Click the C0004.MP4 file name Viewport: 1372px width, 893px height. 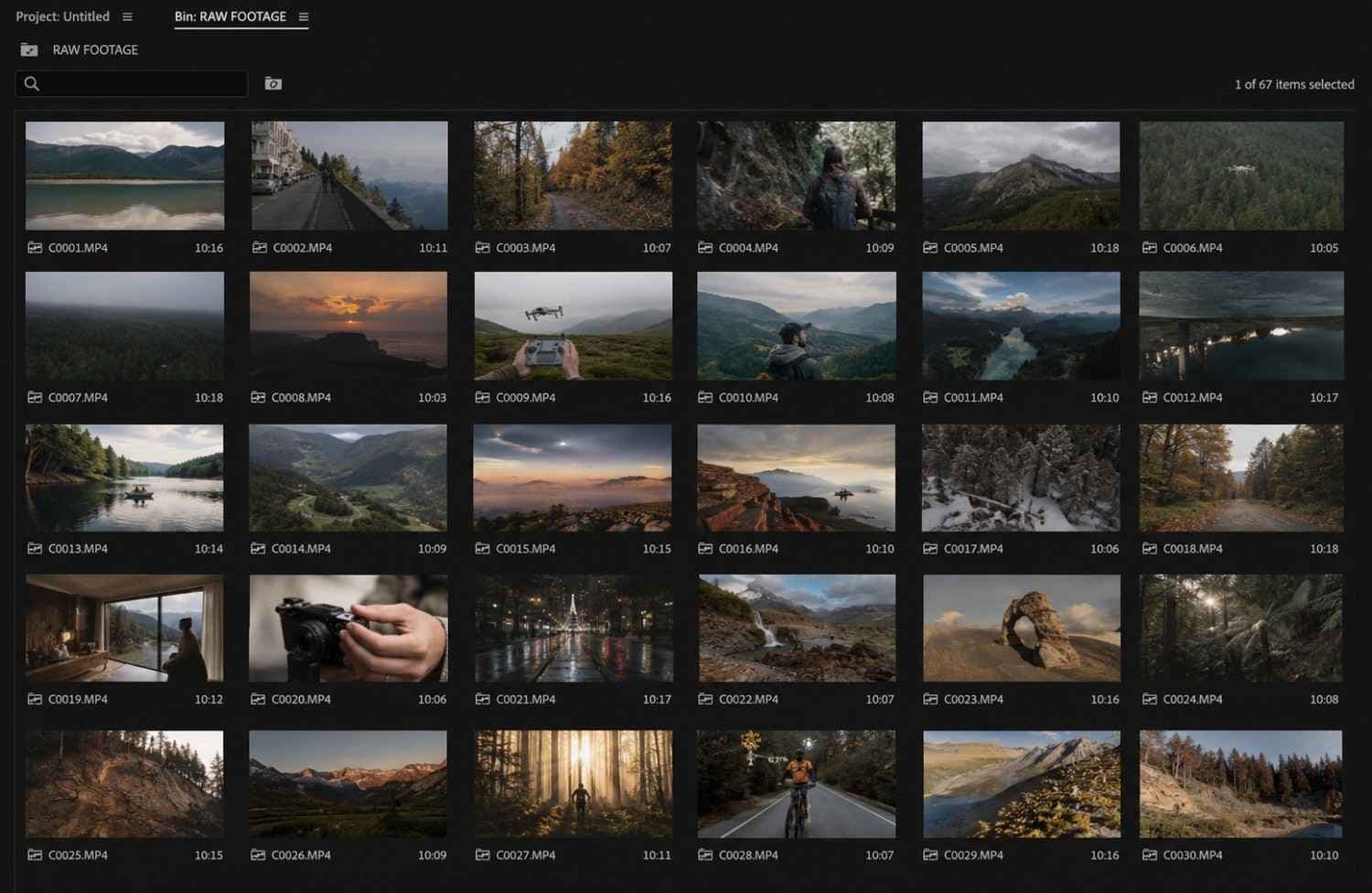pos(749,248)
